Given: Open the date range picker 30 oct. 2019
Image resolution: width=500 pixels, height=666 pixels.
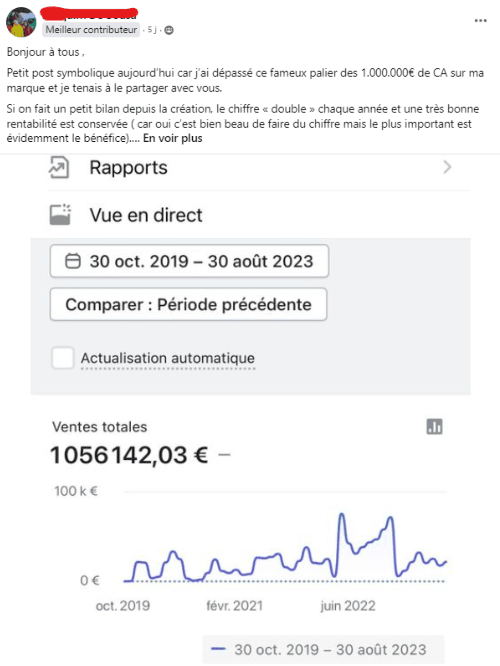Looking at the screenshot, I should coord(189,261).
